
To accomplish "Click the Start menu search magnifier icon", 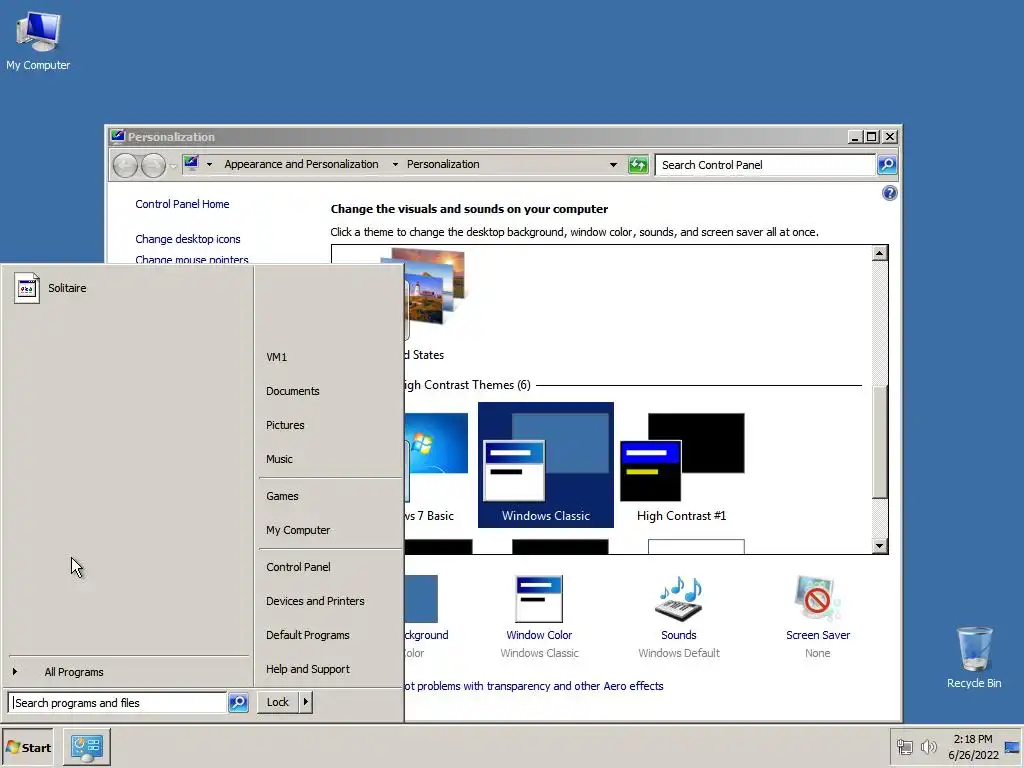I will (x=238, y=703).
